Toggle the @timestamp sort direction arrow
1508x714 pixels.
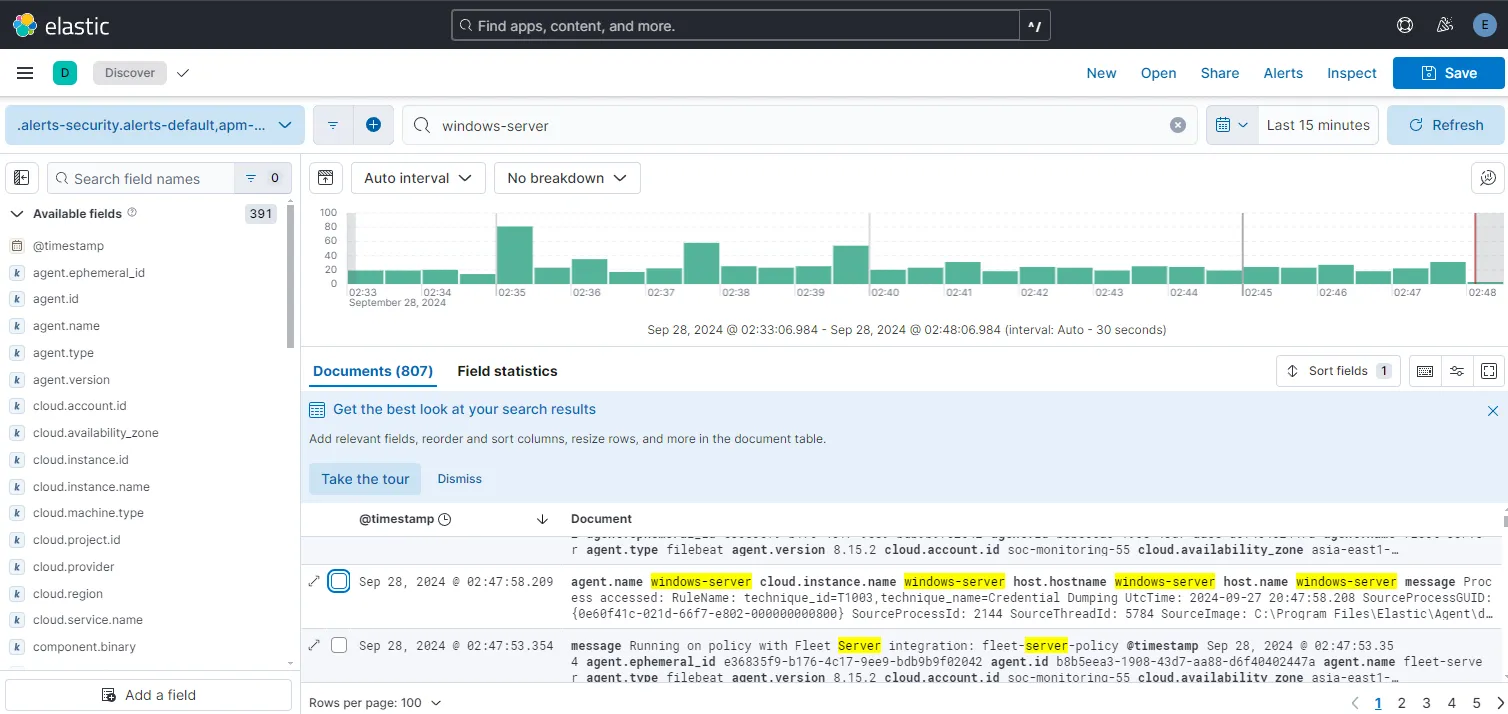[x=542, y=519]
